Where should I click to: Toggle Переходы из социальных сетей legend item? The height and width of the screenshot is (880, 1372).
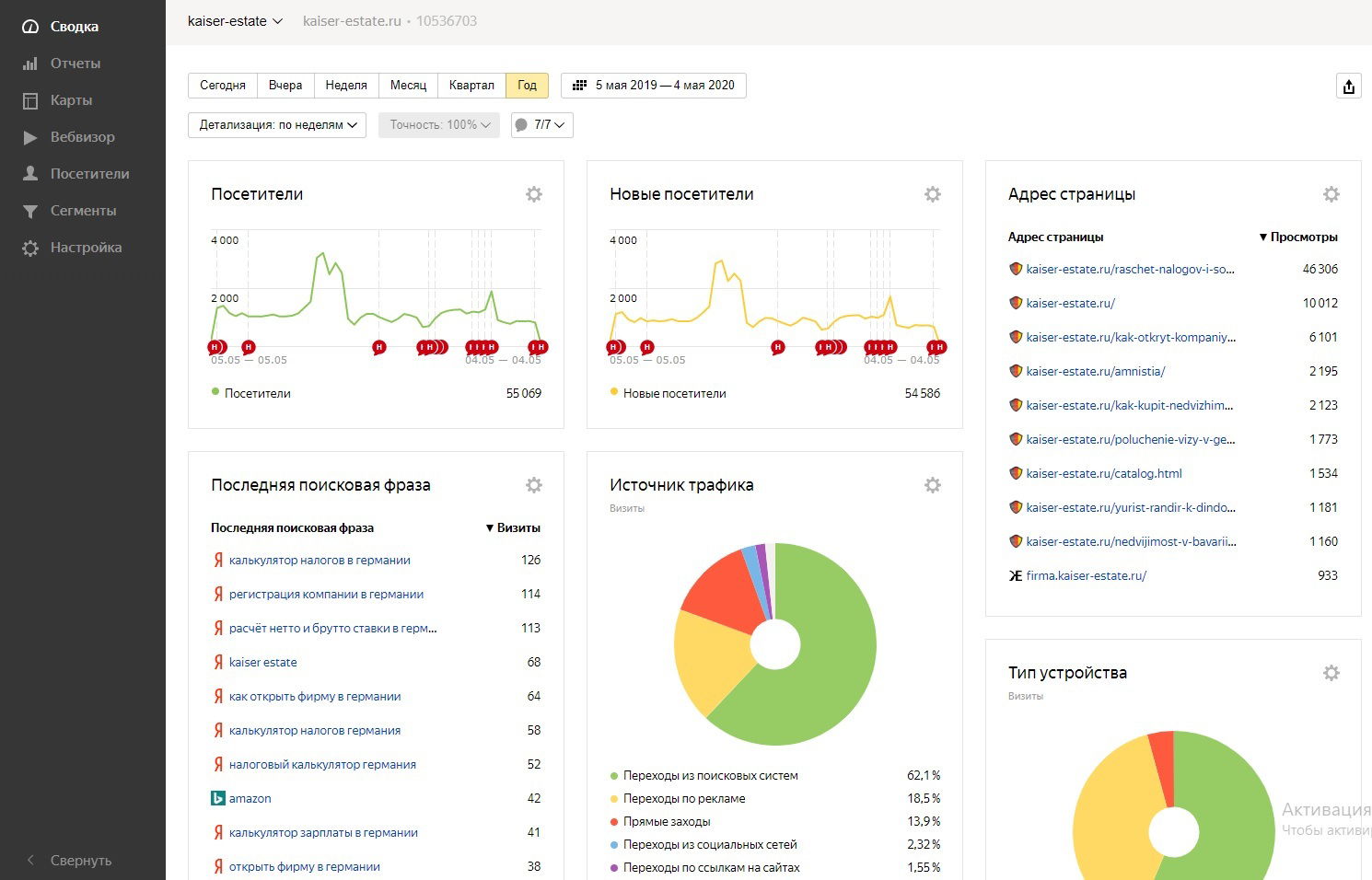[x=703, y=845]
